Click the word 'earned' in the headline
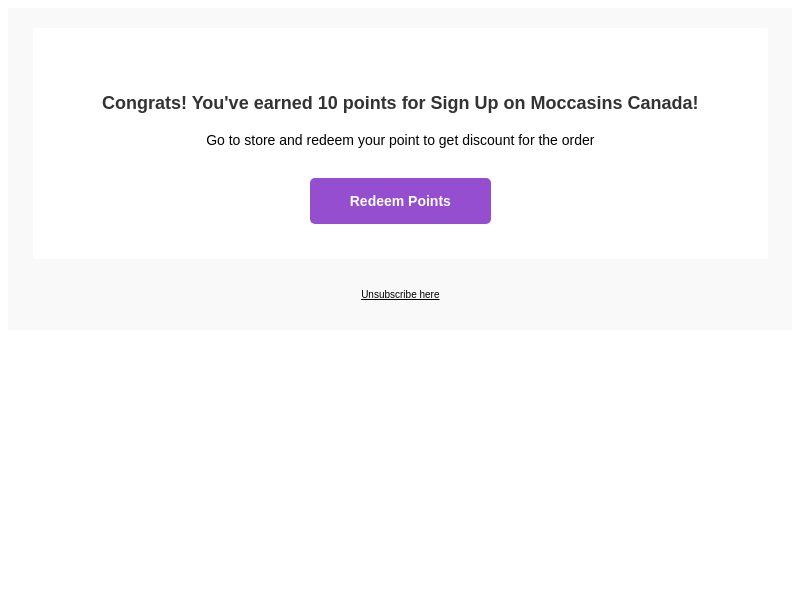 [x=283, y=103]
